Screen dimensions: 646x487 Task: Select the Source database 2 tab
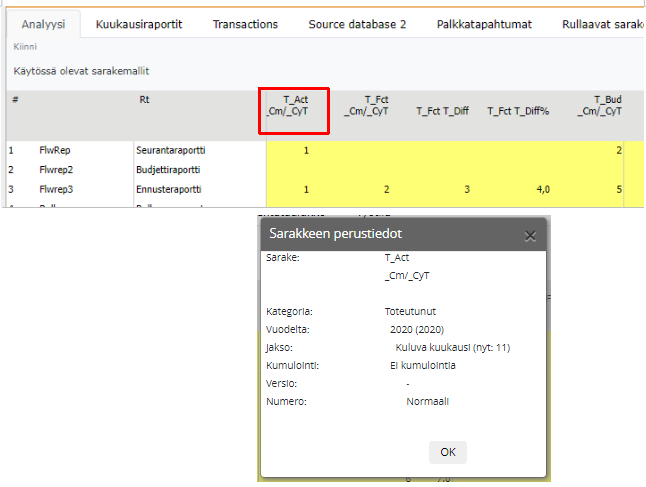(357, 24)
